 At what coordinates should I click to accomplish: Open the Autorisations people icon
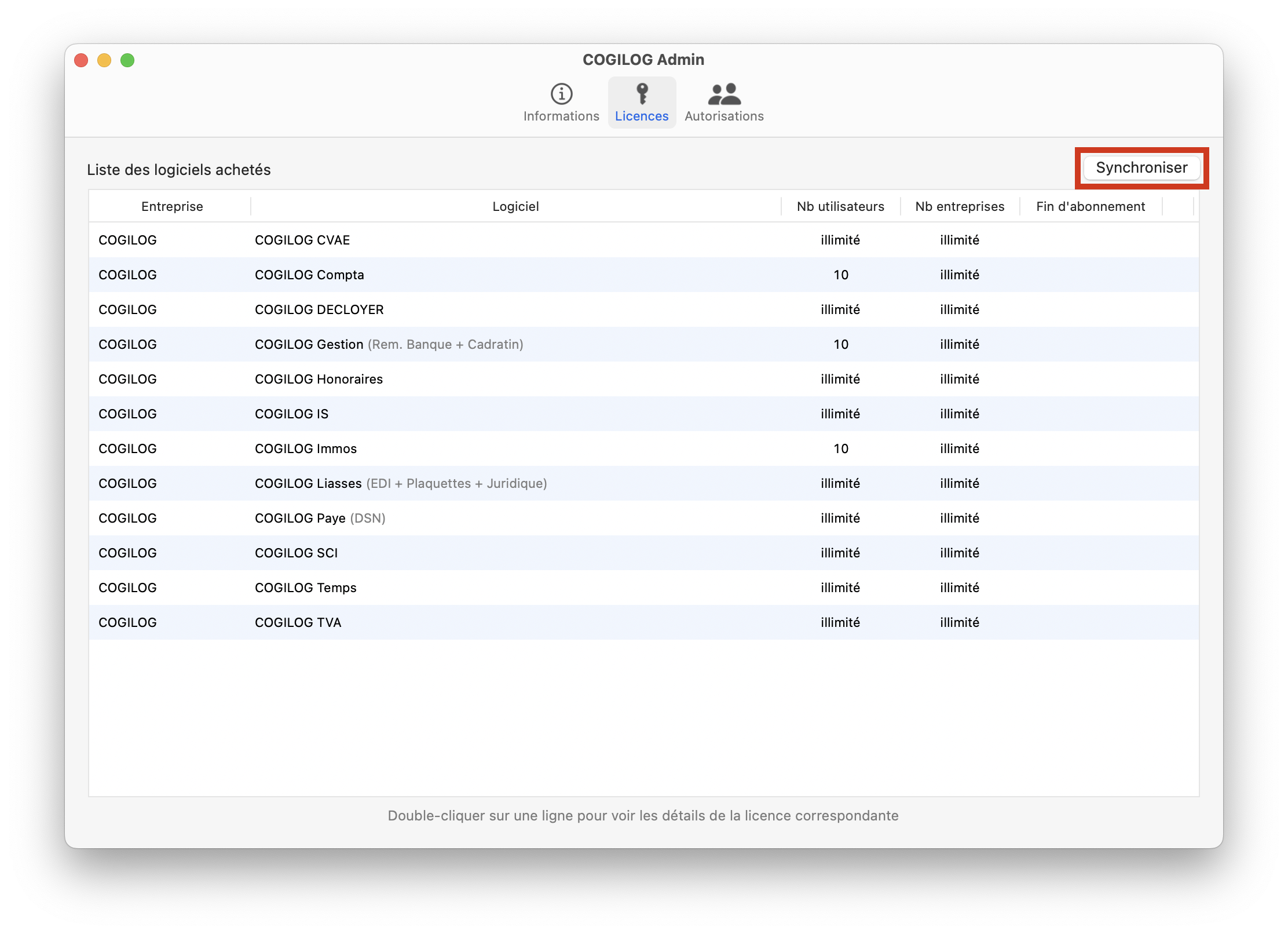click(724, 93)
